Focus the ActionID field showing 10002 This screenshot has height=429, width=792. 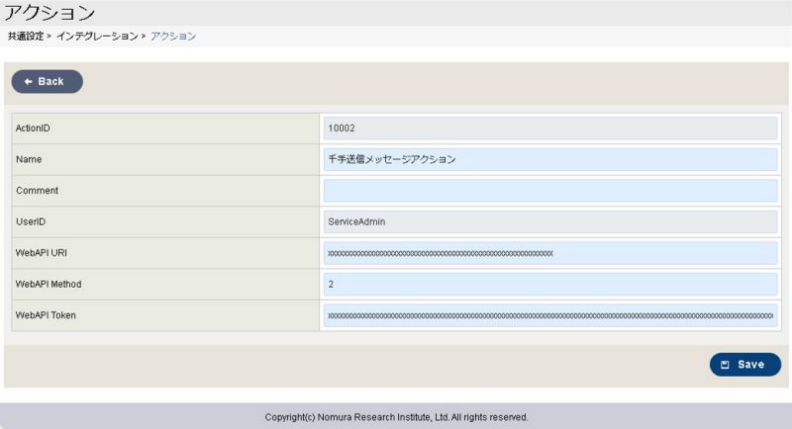click(x=550, y=128)
